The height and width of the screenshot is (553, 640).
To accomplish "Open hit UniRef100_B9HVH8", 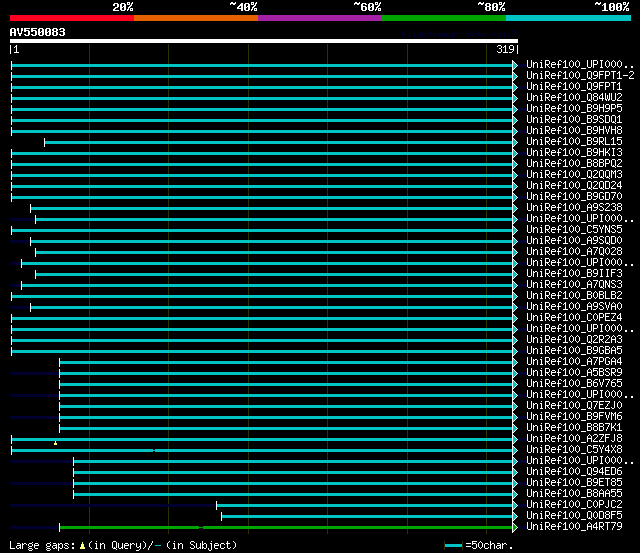I will (x=574, y=131).
